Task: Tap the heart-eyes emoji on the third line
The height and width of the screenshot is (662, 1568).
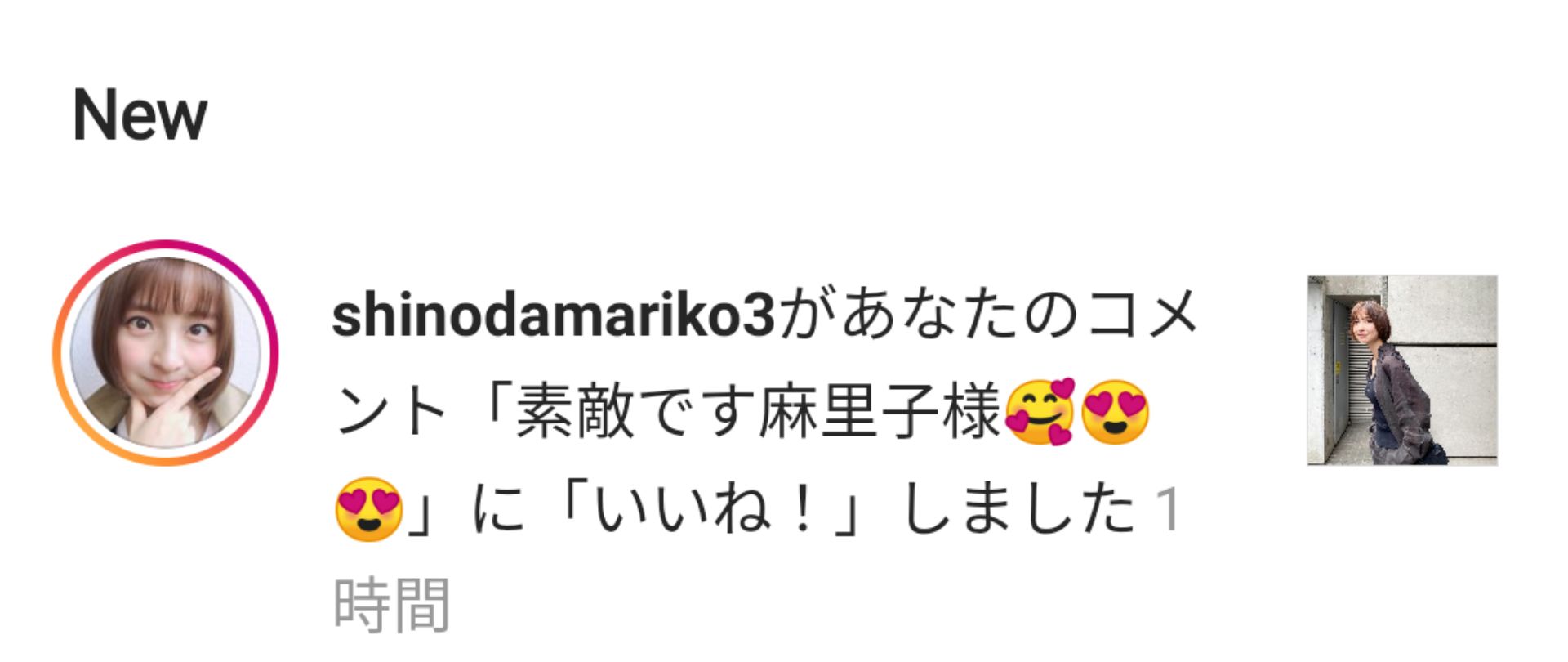Action: 369,508
